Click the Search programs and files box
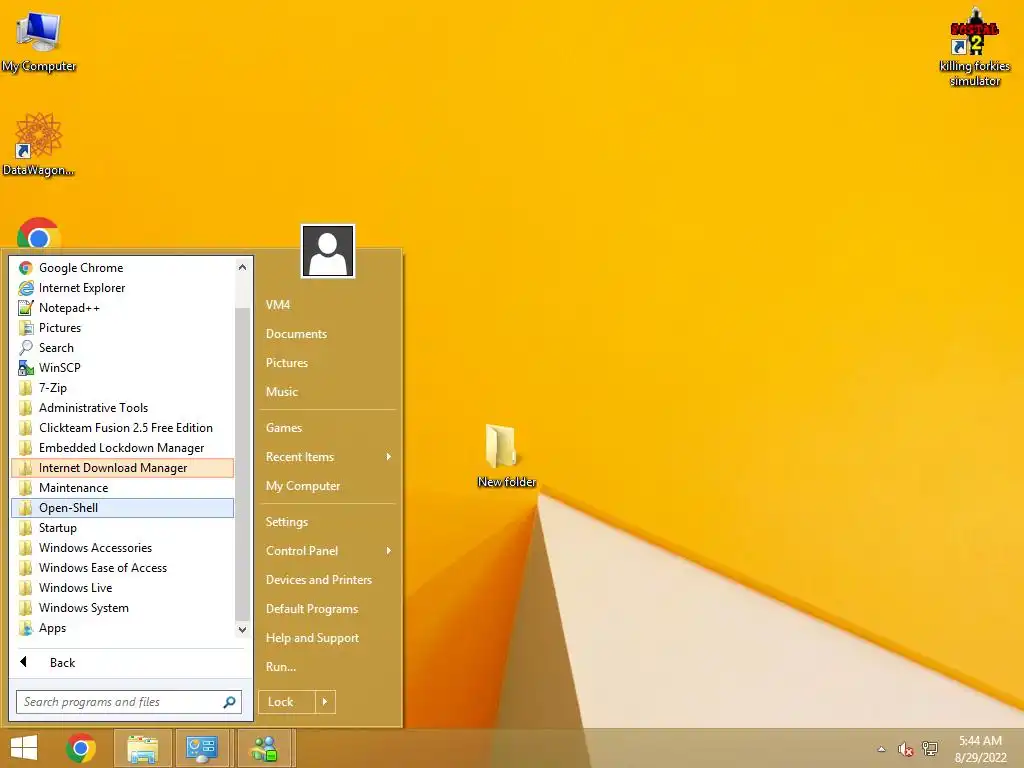Screen dimensions: 1024x768 point(129,702)
